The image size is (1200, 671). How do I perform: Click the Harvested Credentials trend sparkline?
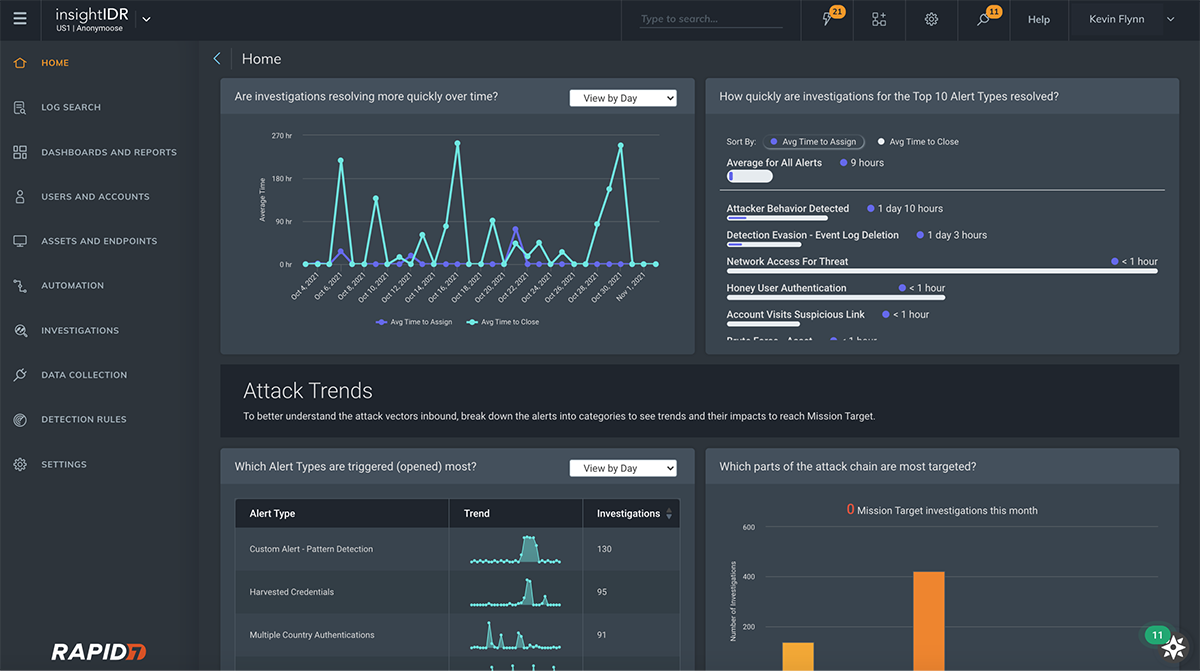516,592
